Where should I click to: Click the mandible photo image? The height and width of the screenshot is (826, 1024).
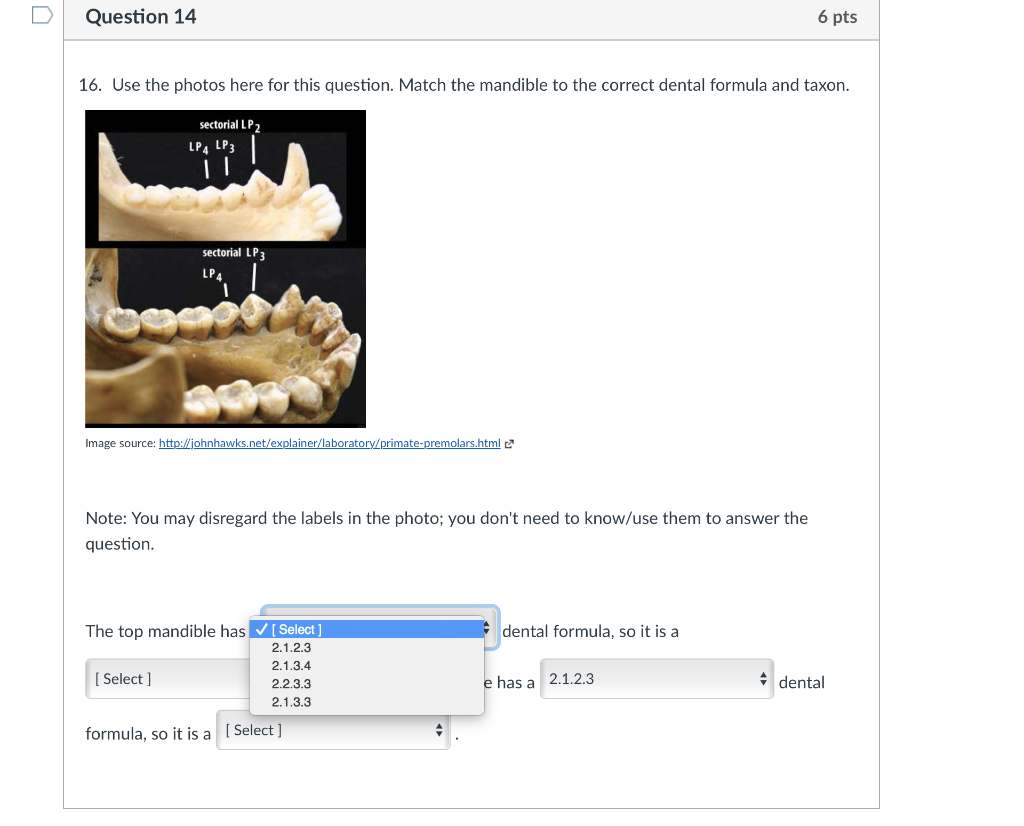point(225,268)
